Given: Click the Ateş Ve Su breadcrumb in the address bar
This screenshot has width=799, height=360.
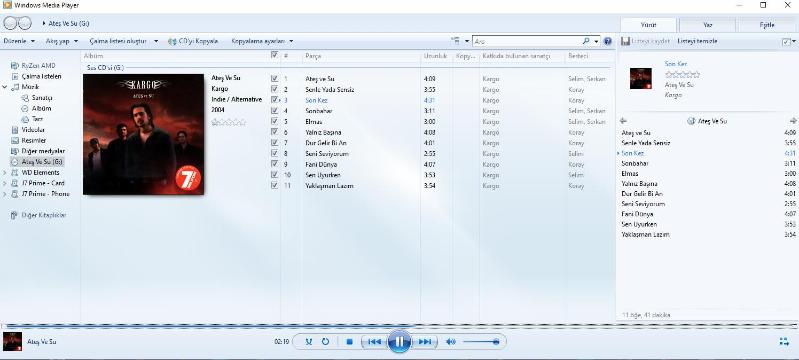Looking at the screenshot, I should pos(69,23).
